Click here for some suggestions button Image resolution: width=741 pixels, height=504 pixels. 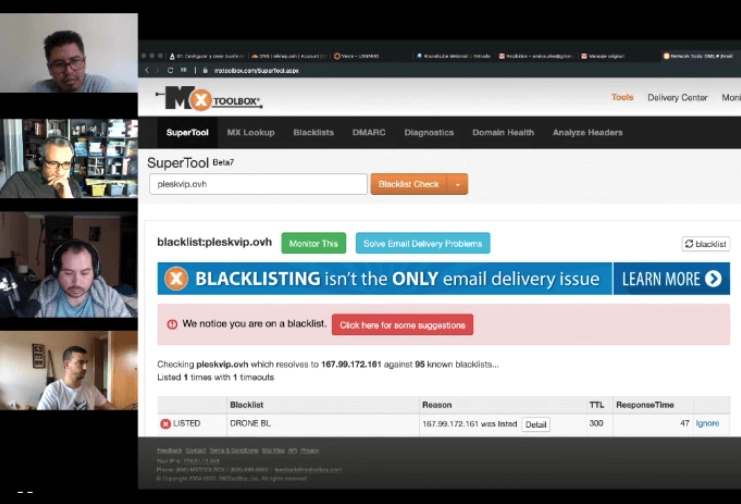[x=402, y=325]
